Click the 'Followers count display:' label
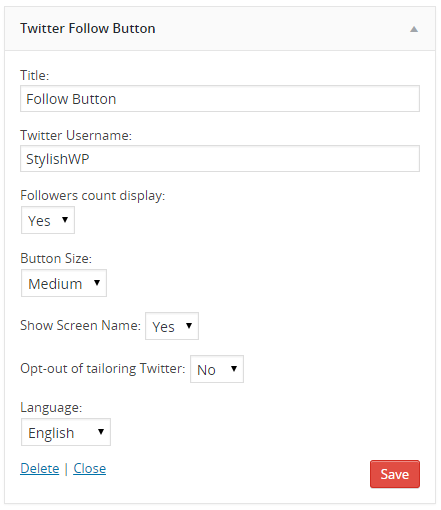The width and height of the screenshot is (441, 510). (93, 195)
